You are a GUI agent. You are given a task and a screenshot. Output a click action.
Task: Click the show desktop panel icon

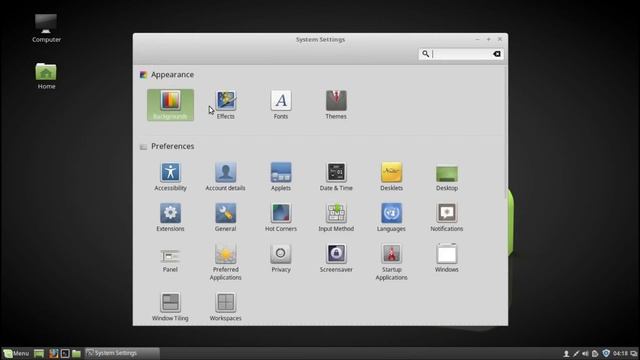coord(39,353)
